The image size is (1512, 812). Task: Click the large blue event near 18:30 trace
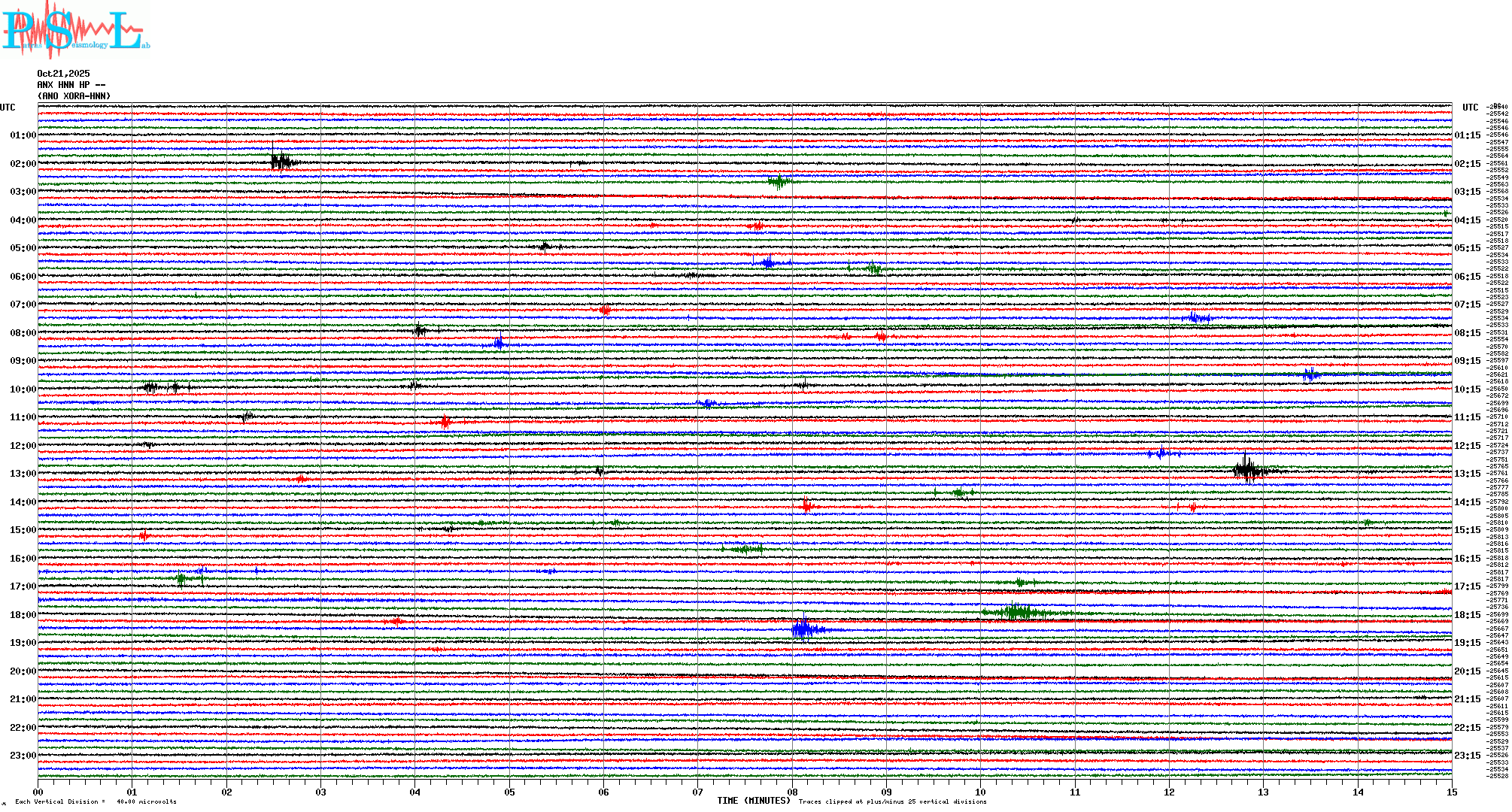804,629
